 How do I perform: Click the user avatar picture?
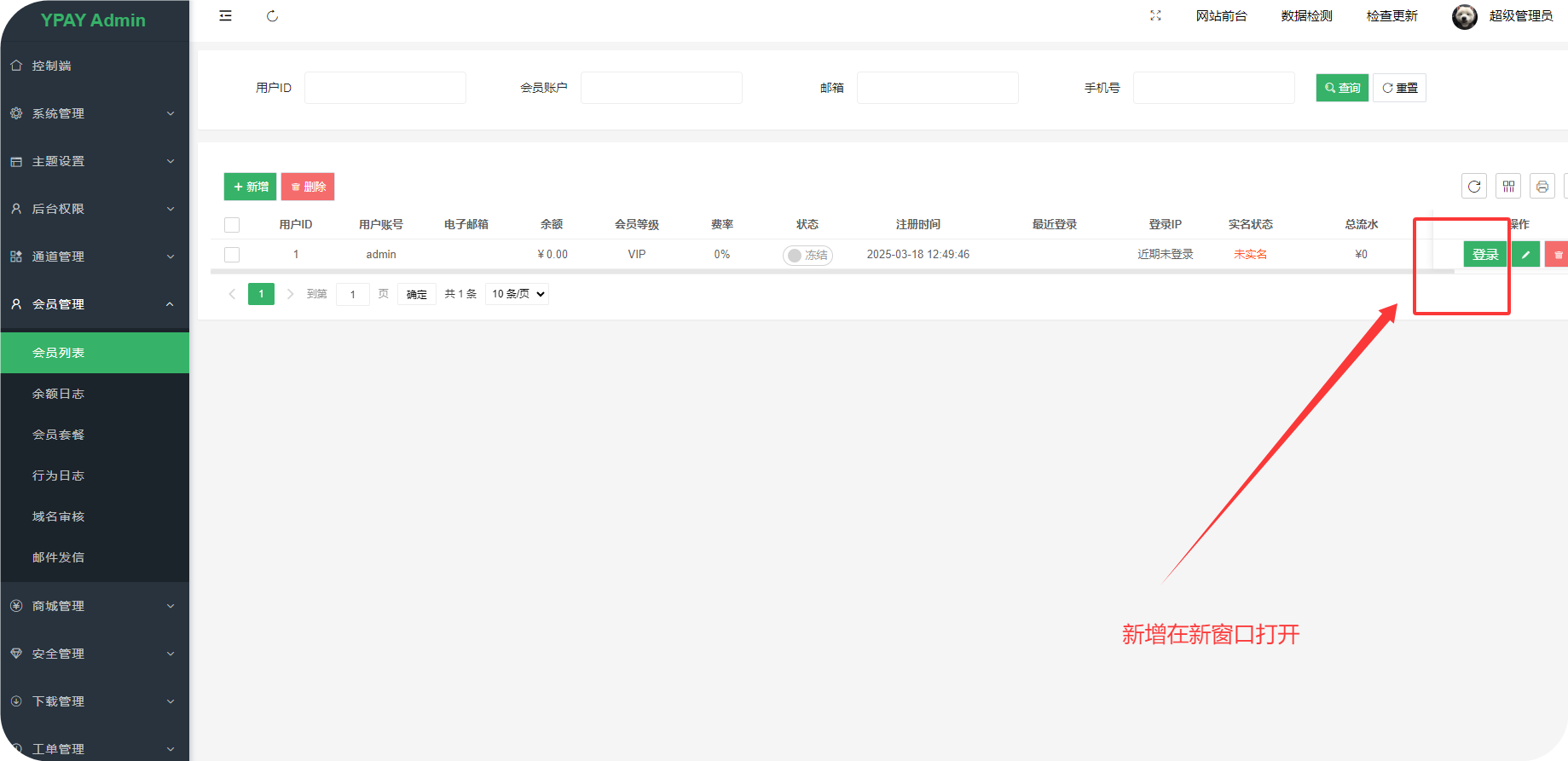tap(1465, 16)
